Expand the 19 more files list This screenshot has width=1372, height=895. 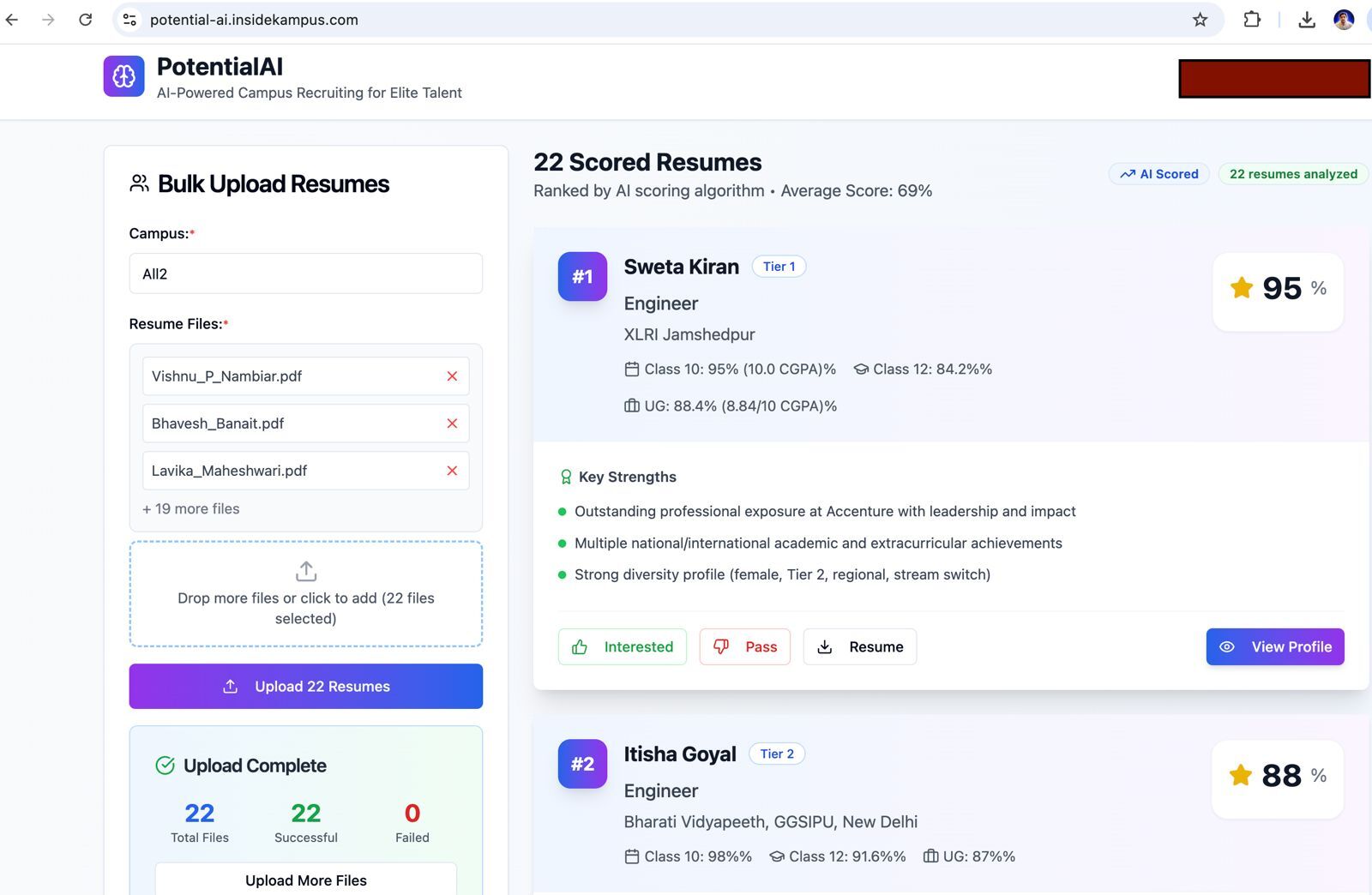coord(190,508)
